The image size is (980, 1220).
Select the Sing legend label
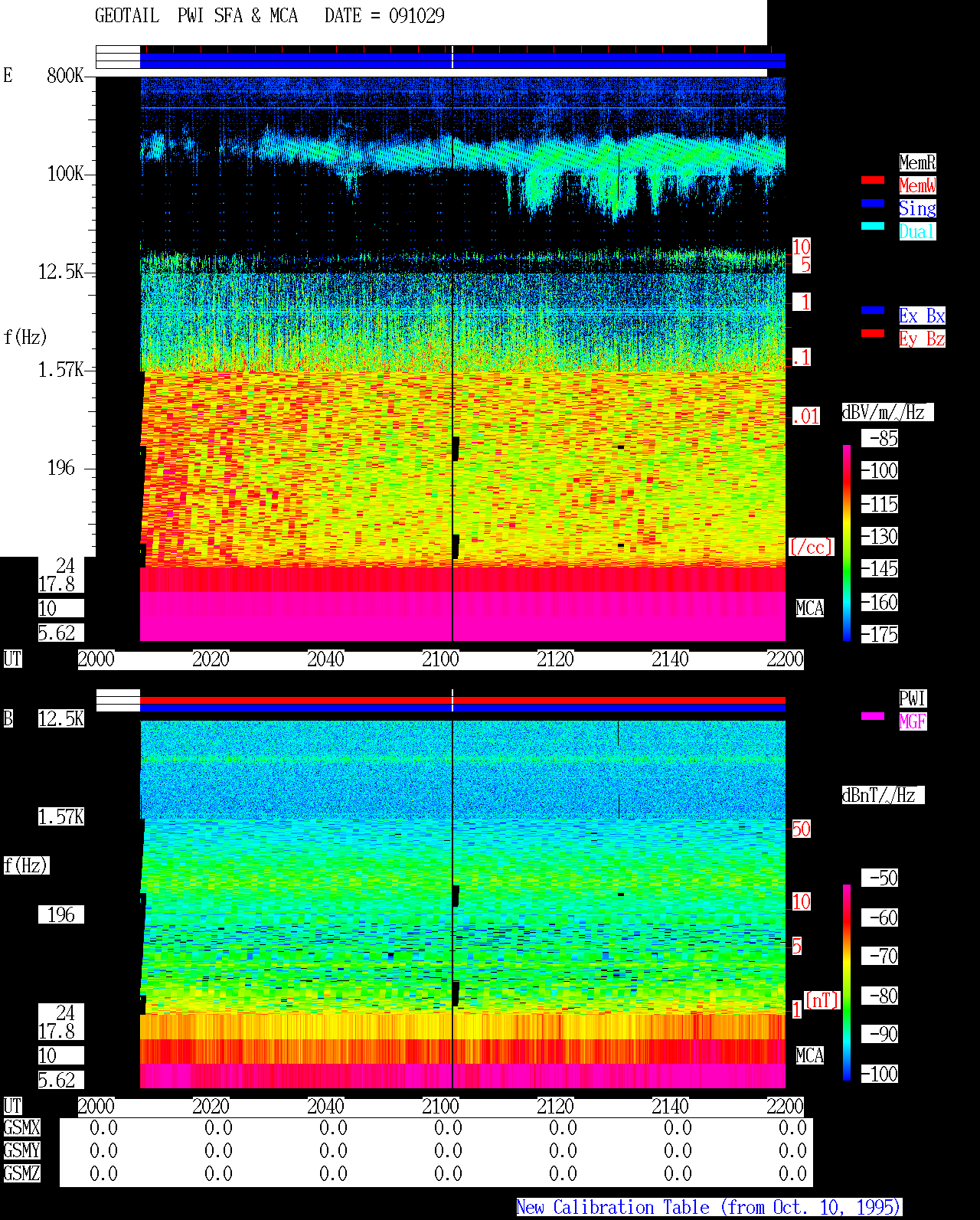[917, 208]
